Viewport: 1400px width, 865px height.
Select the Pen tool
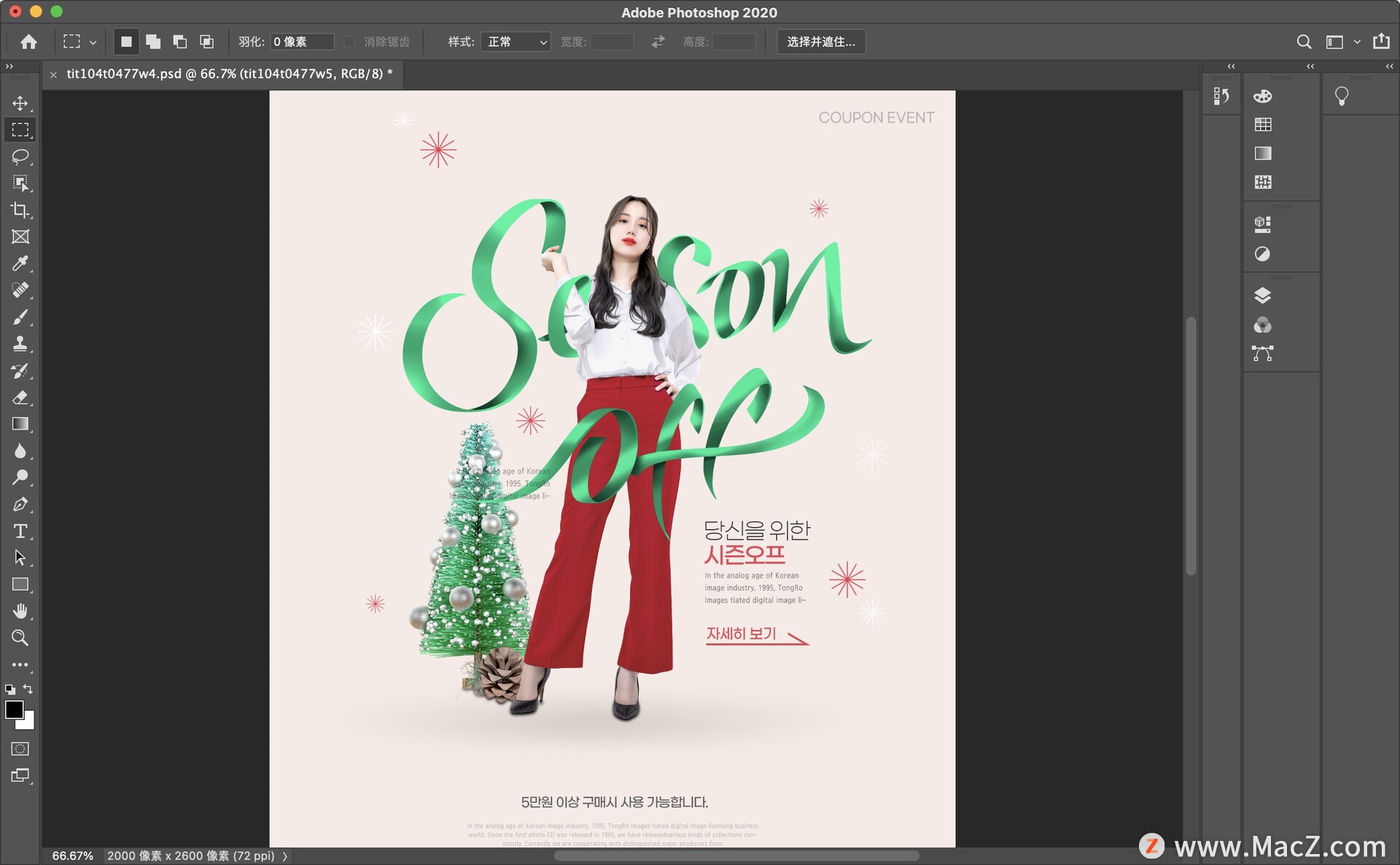[x=20, y=505]
